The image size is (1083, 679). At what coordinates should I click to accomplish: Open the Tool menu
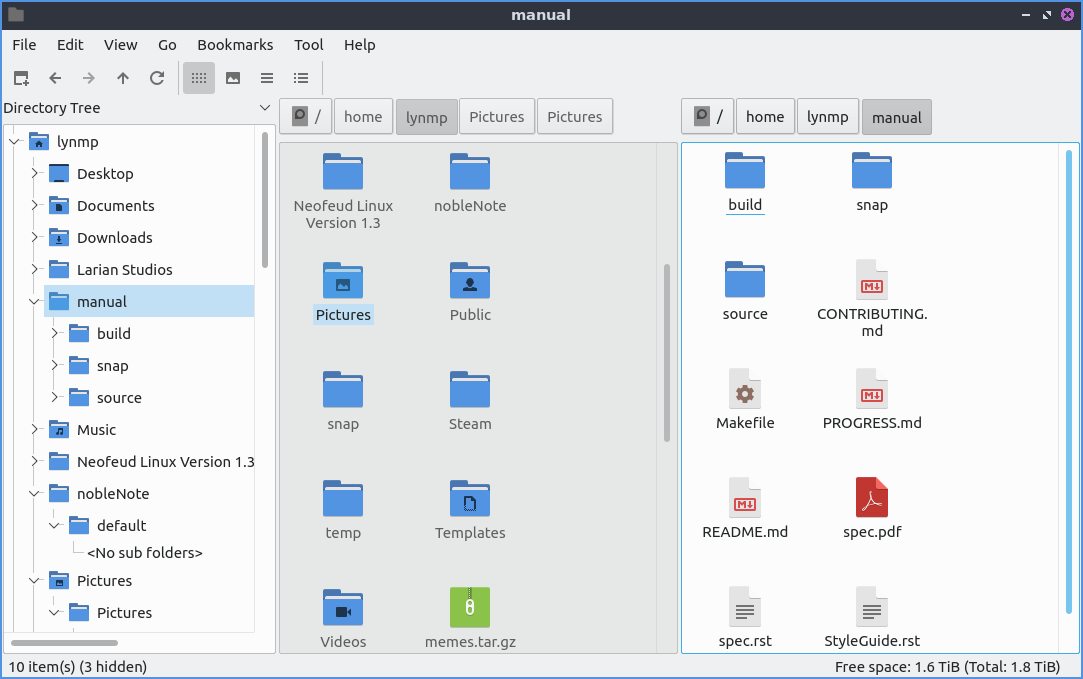click(308, 45)
